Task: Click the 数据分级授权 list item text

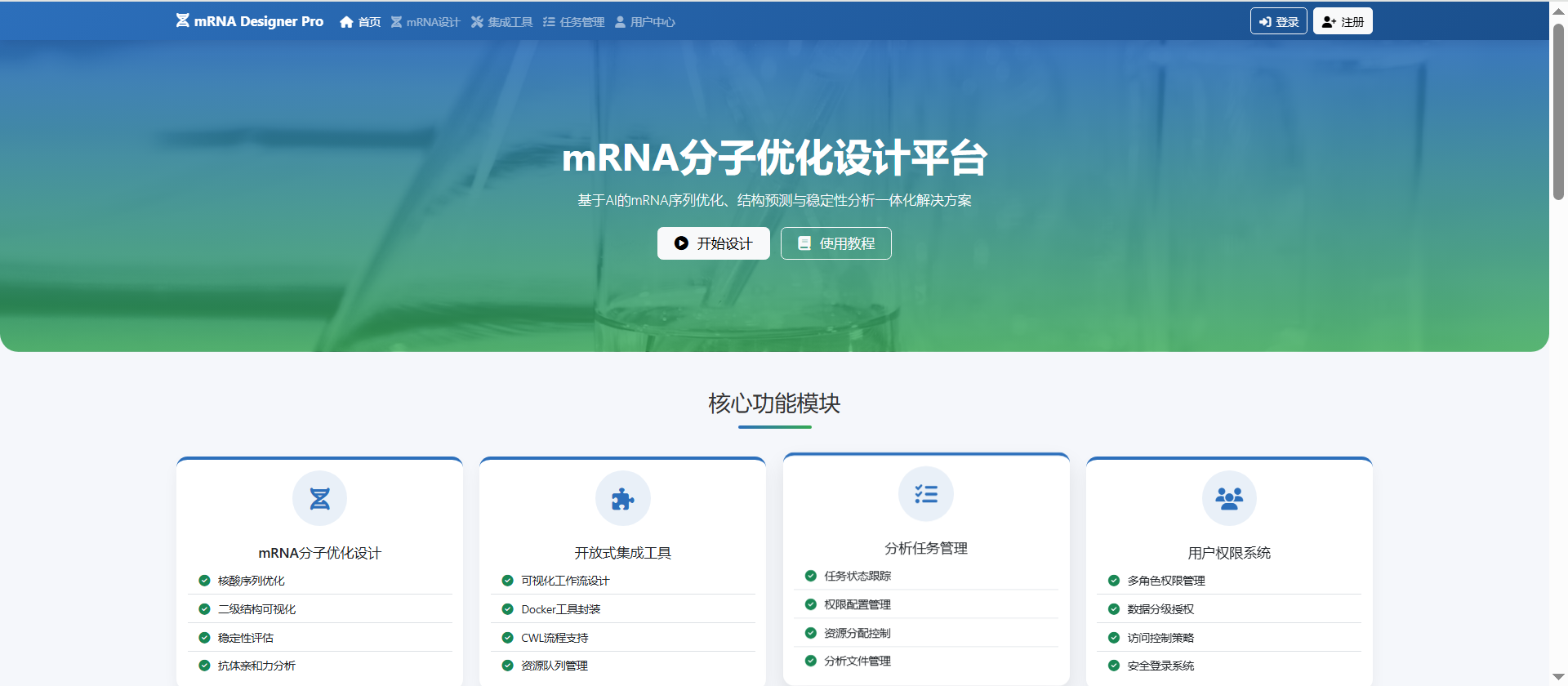Action: click(1160, 609)
